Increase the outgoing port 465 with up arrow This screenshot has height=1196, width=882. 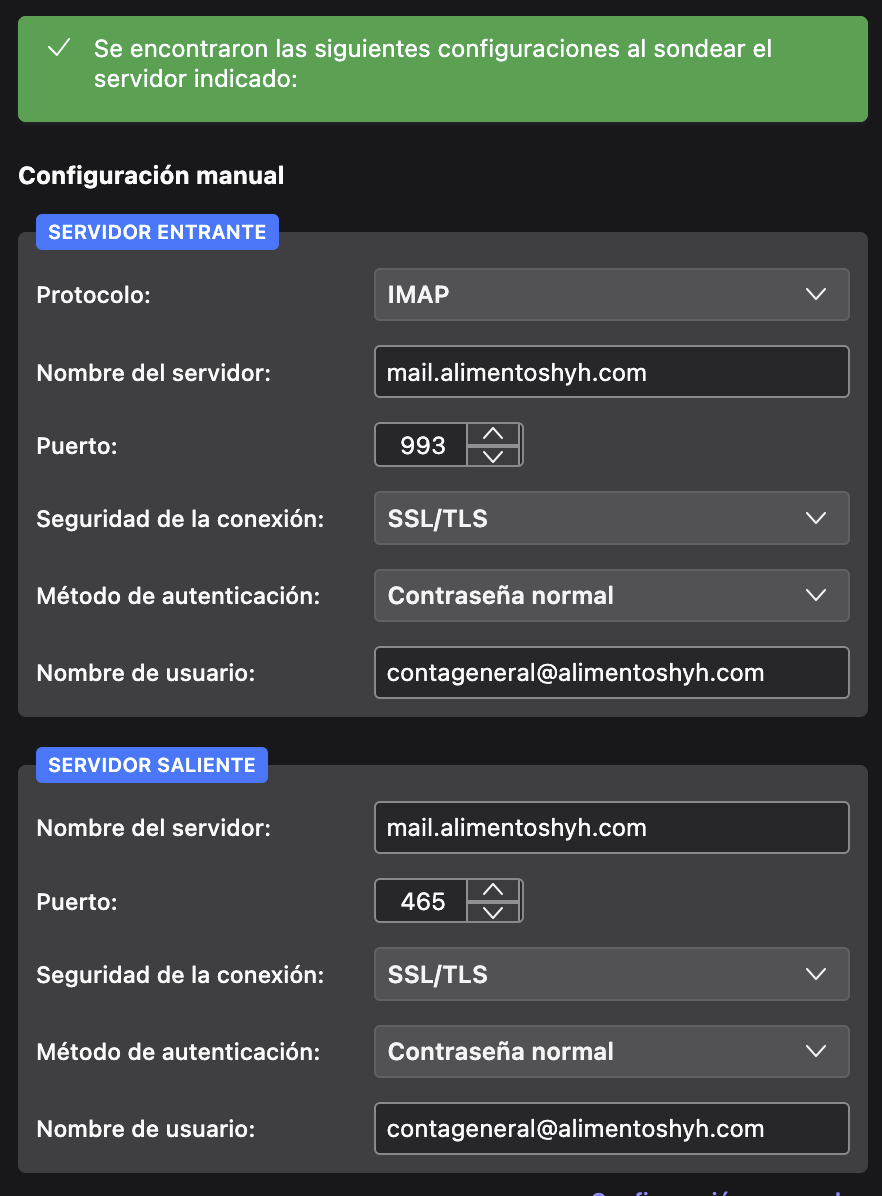[493, 890]
